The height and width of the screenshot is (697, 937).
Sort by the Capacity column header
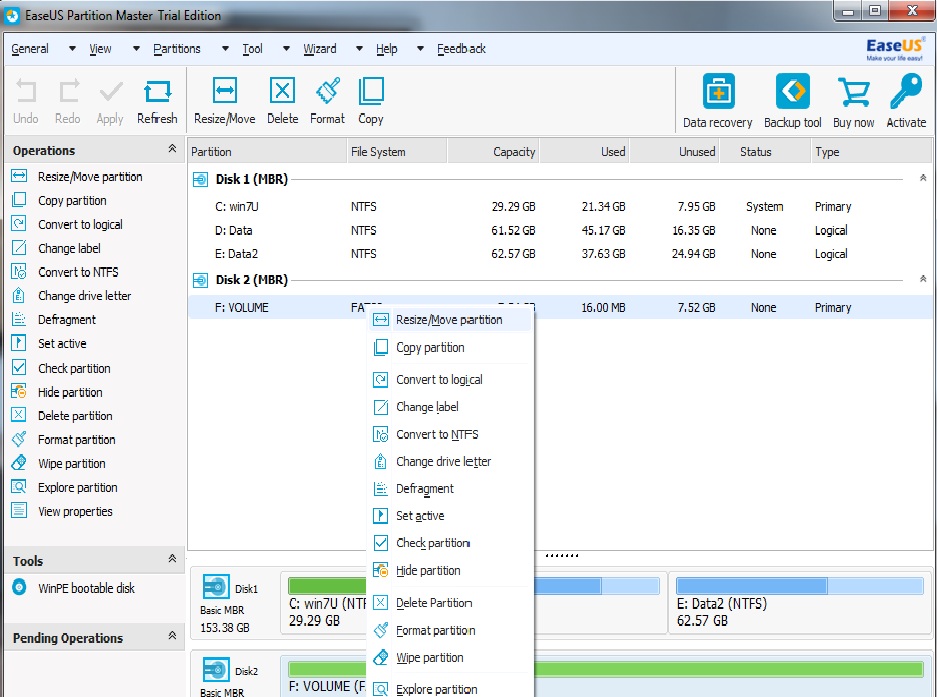(514, 152)
